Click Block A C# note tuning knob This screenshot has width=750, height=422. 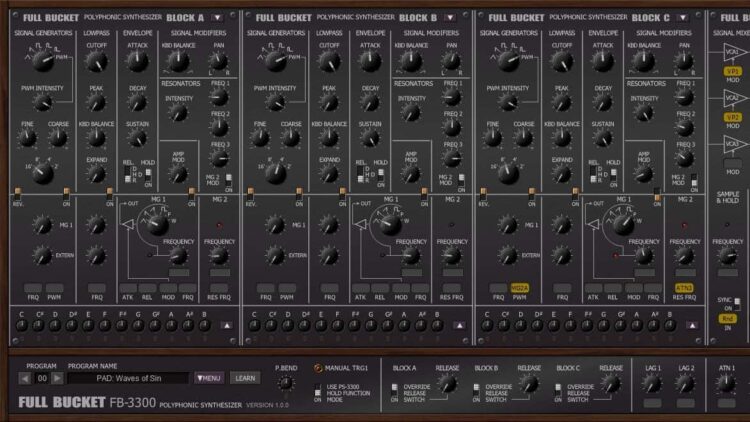[x=38, y=326]
